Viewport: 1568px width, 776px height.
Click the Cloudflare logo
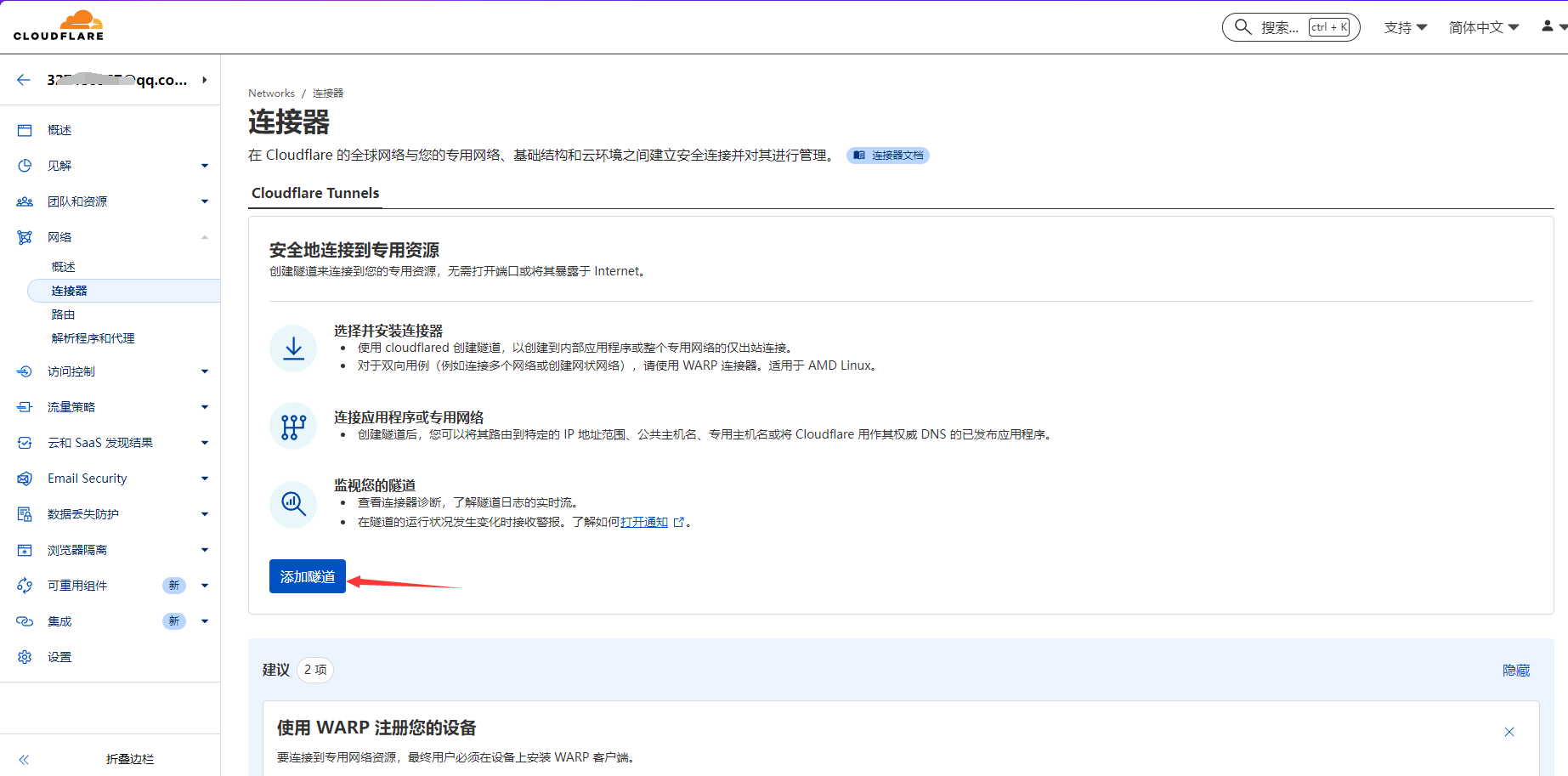coord(59,25)
